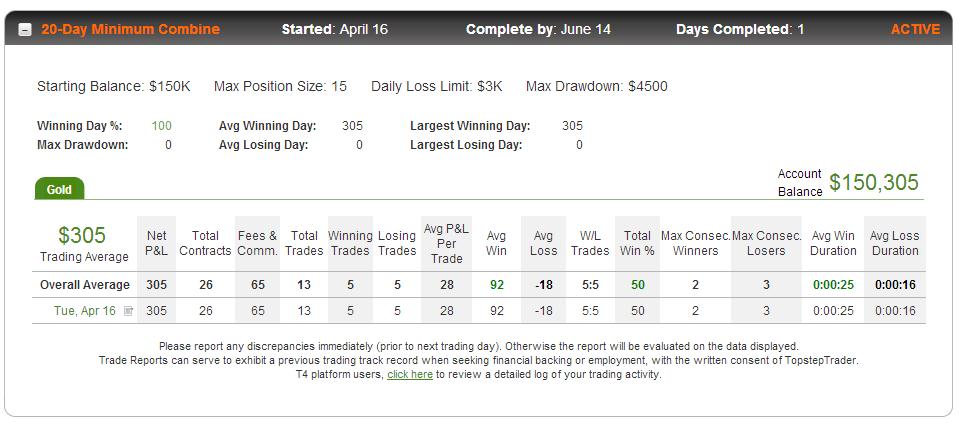Click the ACTIVE status label
The width and height of the screenshot is (963, 423).
pyautogui.click(x=915, y=29)
